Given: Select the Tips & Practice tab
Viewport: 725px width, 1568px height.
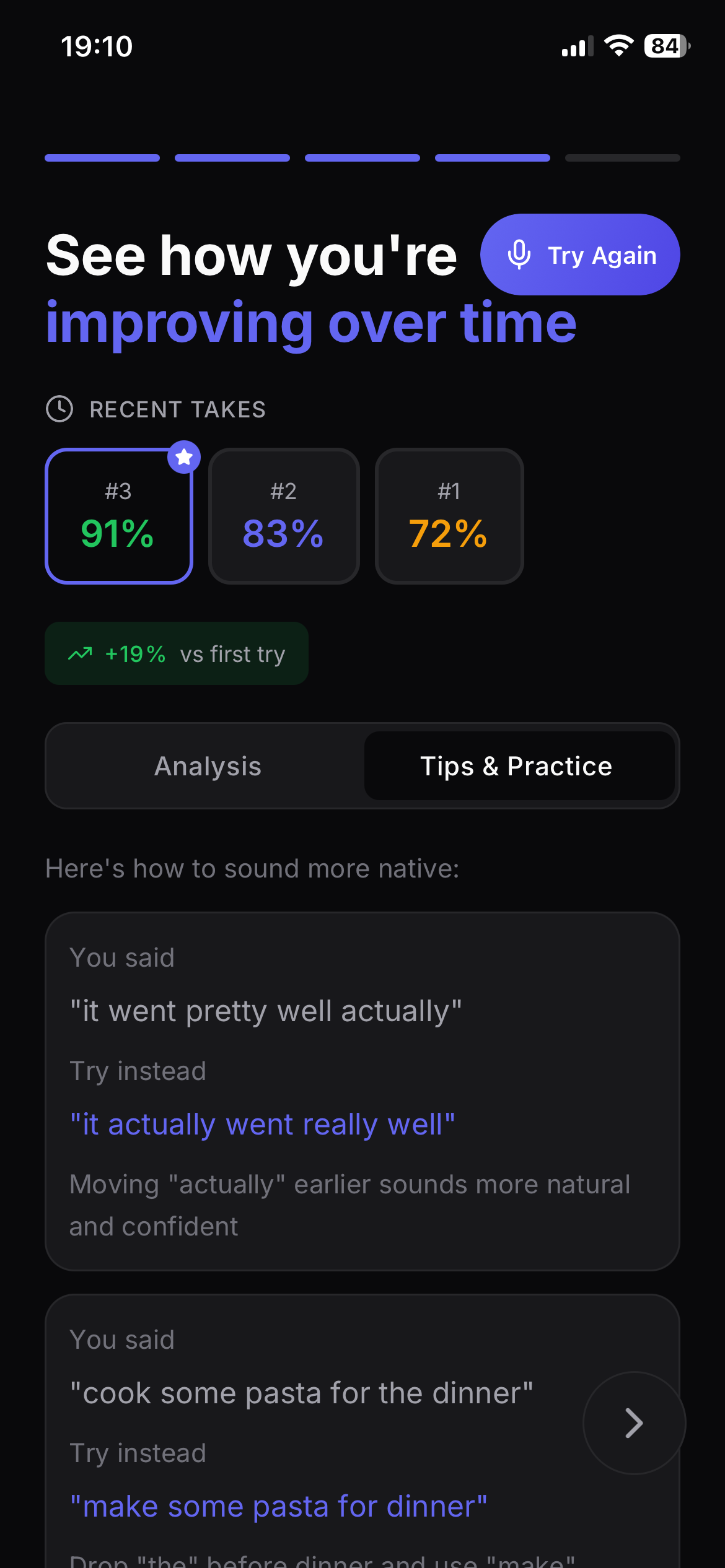Looking at the screenshot, I should [516, 765].
